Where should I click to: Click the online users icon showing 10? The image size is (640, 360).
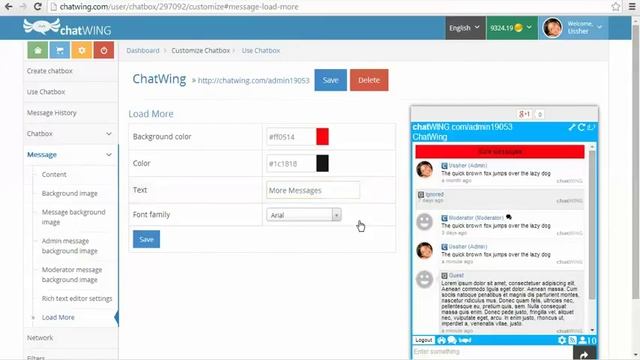click(587, 340)
